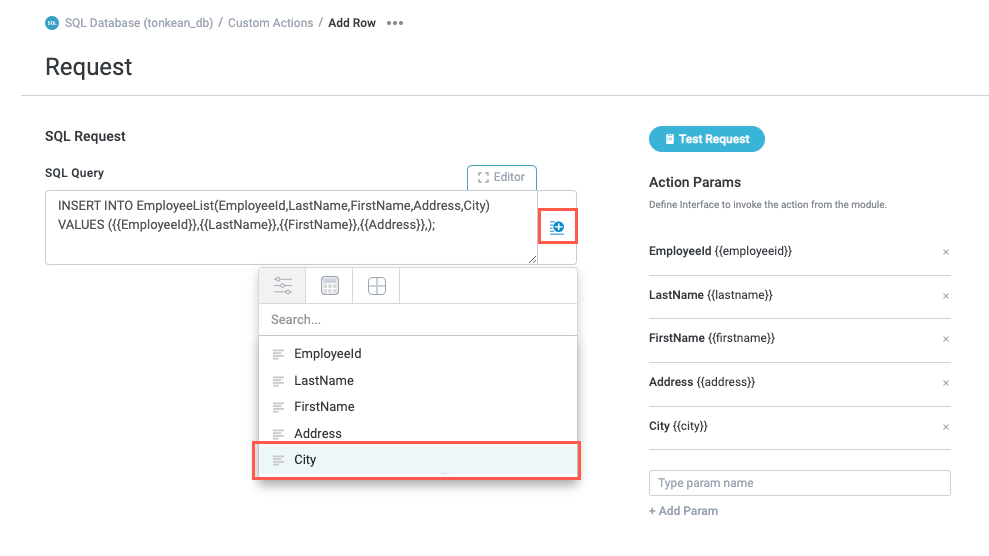Click the field Search box
Screen dimensions: 989x556
click(x=417, y=320)
